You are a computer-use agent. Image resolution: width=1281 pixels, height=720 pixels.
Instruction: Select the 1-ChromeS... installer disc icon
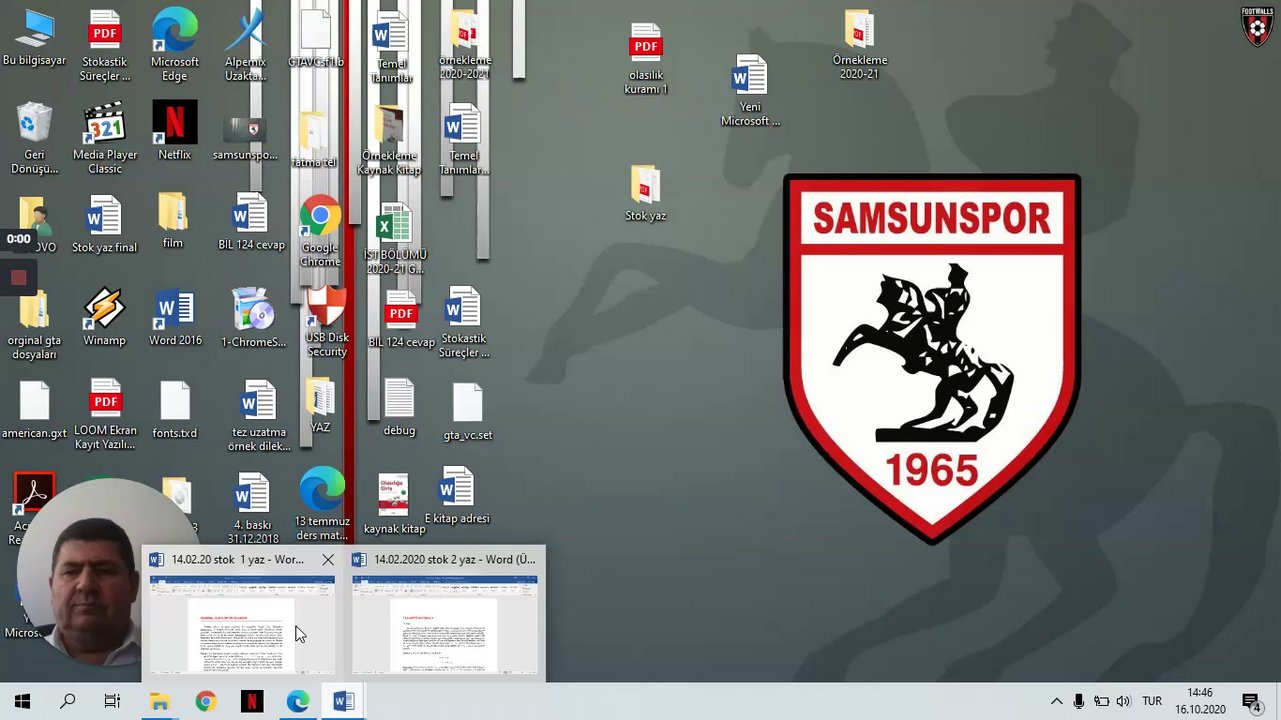tap(253, 318)
